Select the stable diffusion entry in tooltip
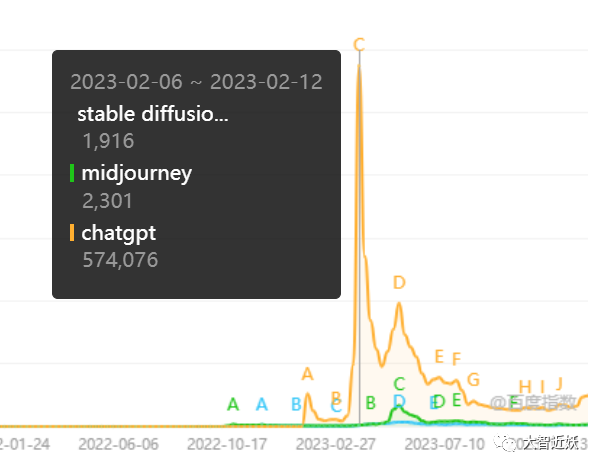 153,114
